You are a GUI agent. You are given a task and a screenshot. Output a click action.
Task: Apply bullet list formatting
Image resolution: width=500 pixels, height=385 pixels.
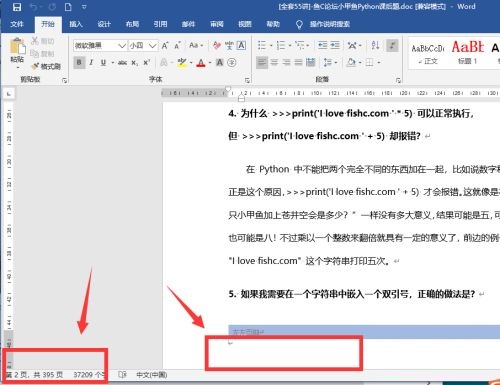click(x=262, y=45)
